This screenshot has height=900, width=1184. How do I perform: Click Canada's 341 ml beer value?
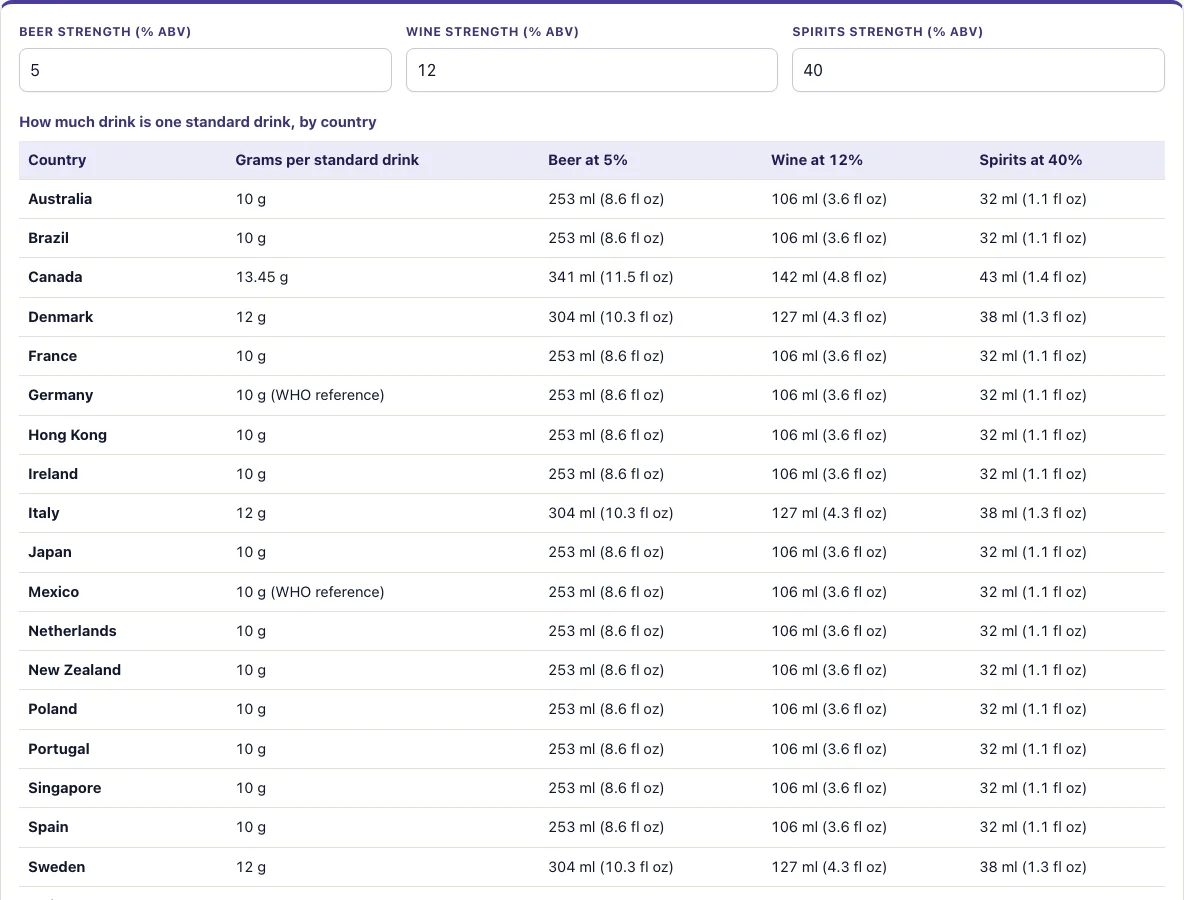(610, 277)
